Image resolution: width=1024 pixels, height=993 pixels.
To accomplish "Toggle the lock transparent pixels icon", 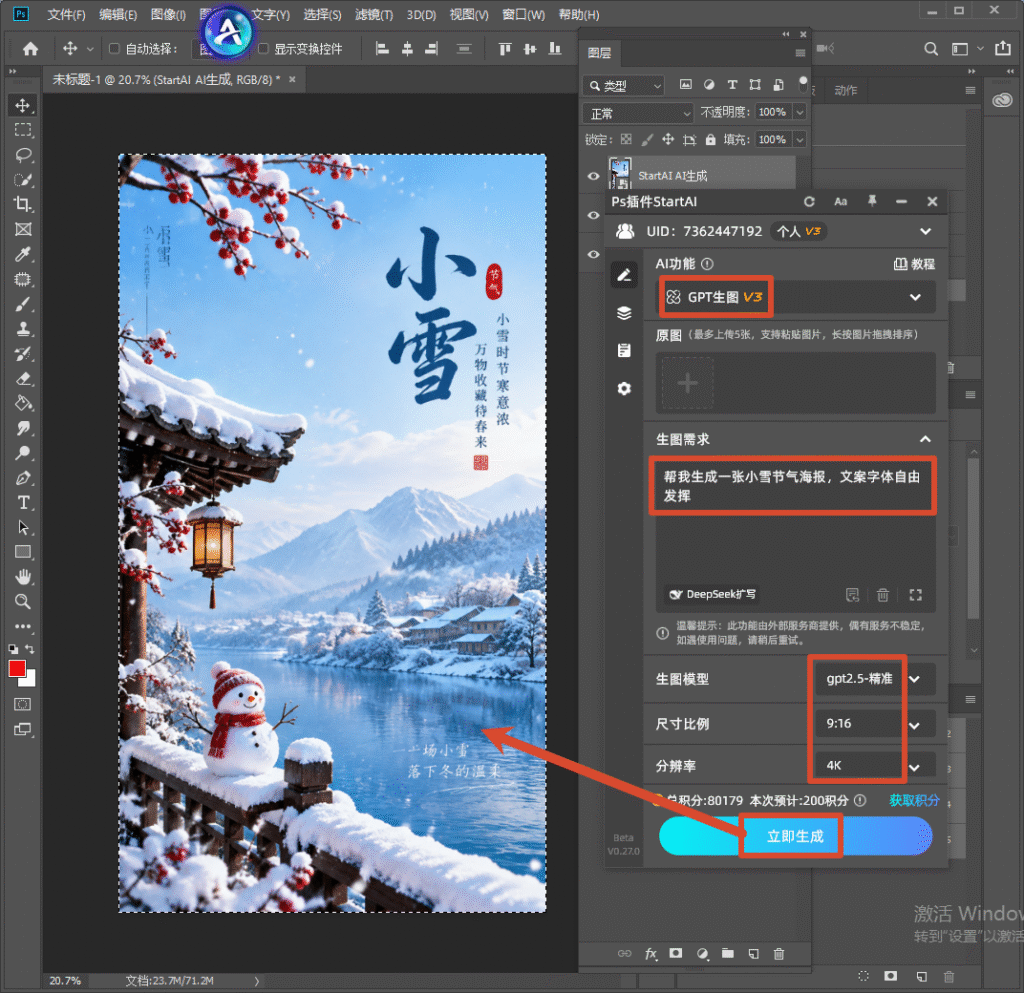I will [x=626, y=139].
